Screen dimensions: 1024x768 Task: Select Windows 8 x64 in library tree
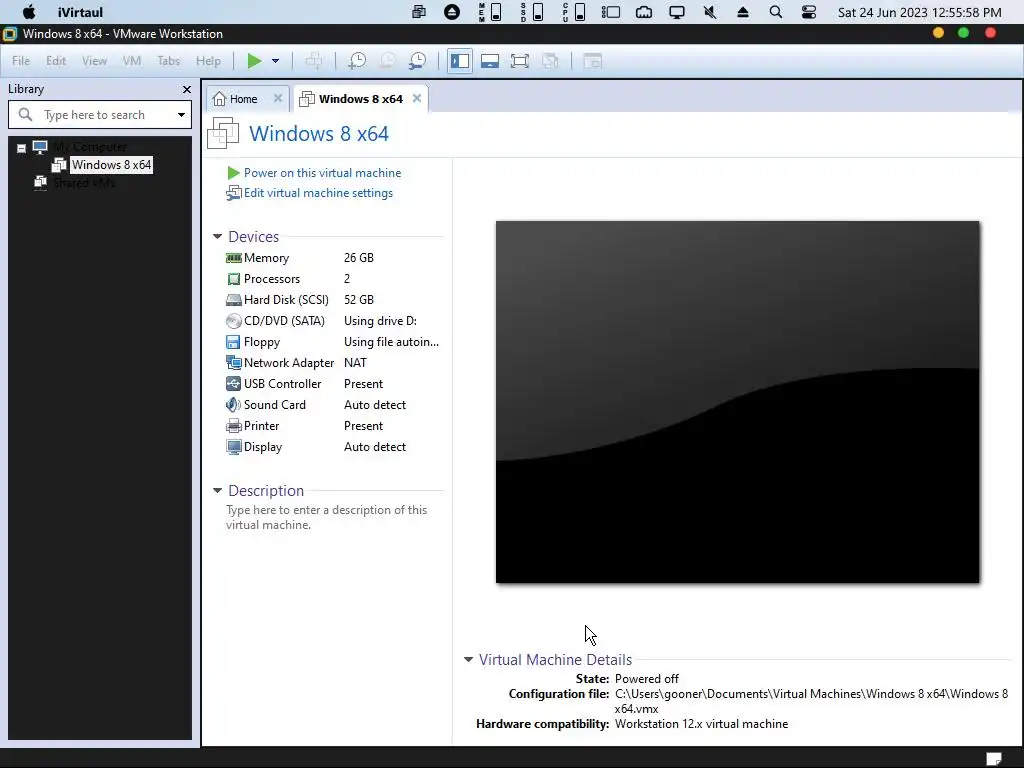coord(111,165)
